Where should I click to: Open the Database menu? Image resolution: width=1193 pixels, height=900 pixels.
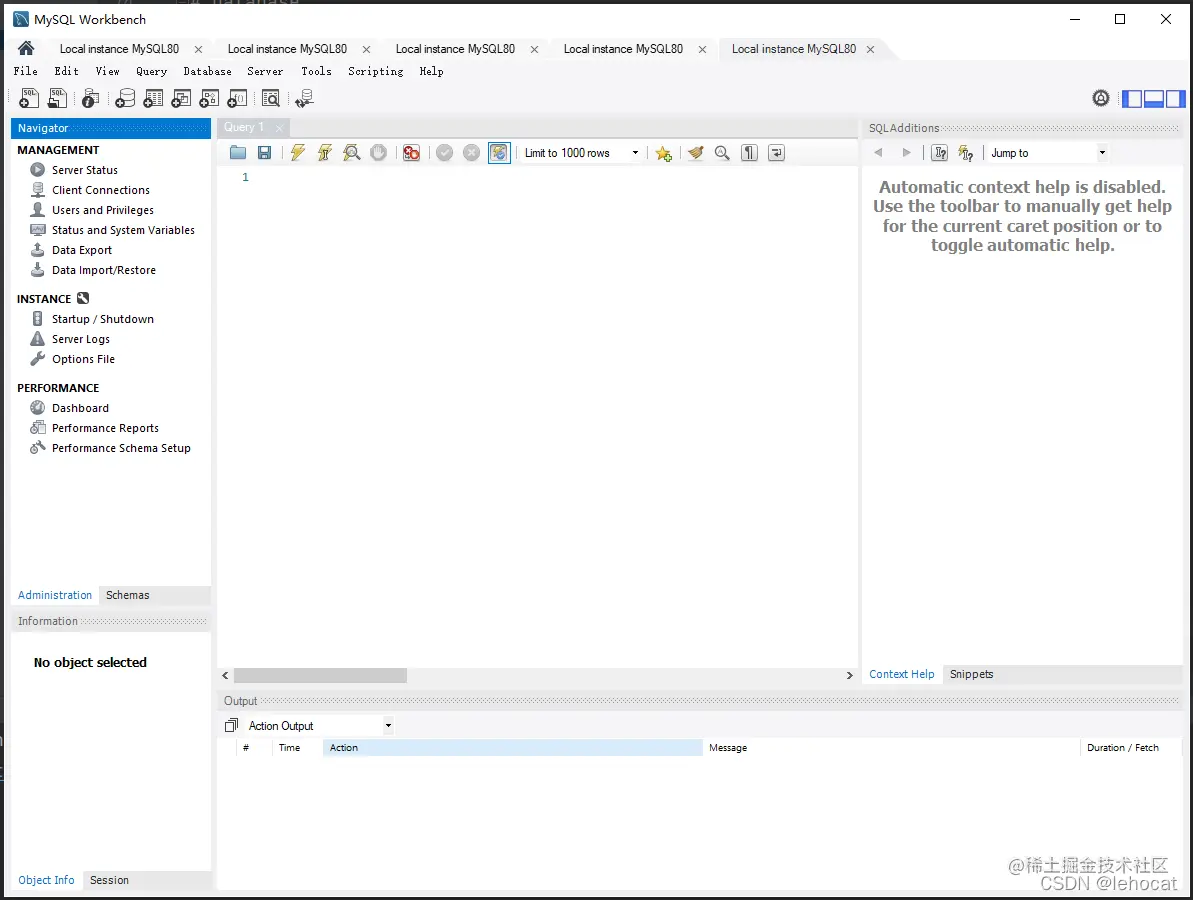click(207, 71)
